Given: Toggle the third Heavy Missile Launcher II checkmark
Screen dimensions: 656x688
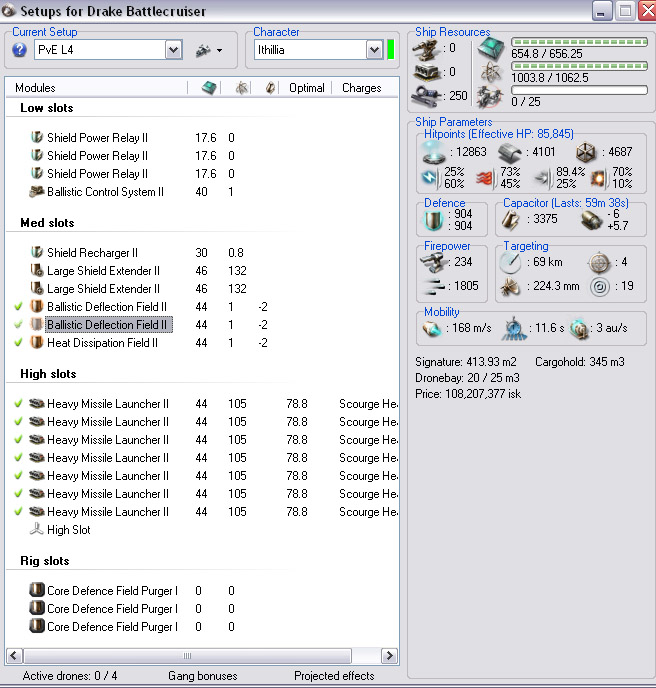Looking at the screenshot, I should 18,439.
